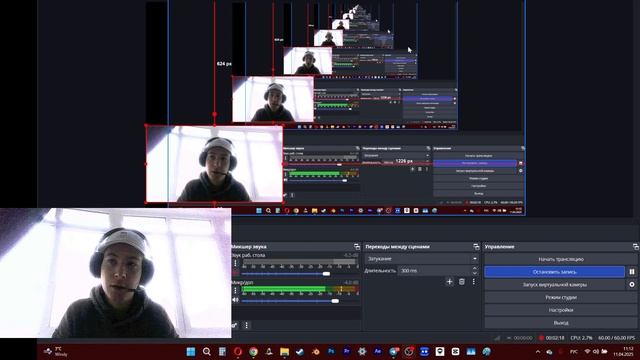
Task: Click the Переходы между сценами panel title
Action: [x=397, y=247]
